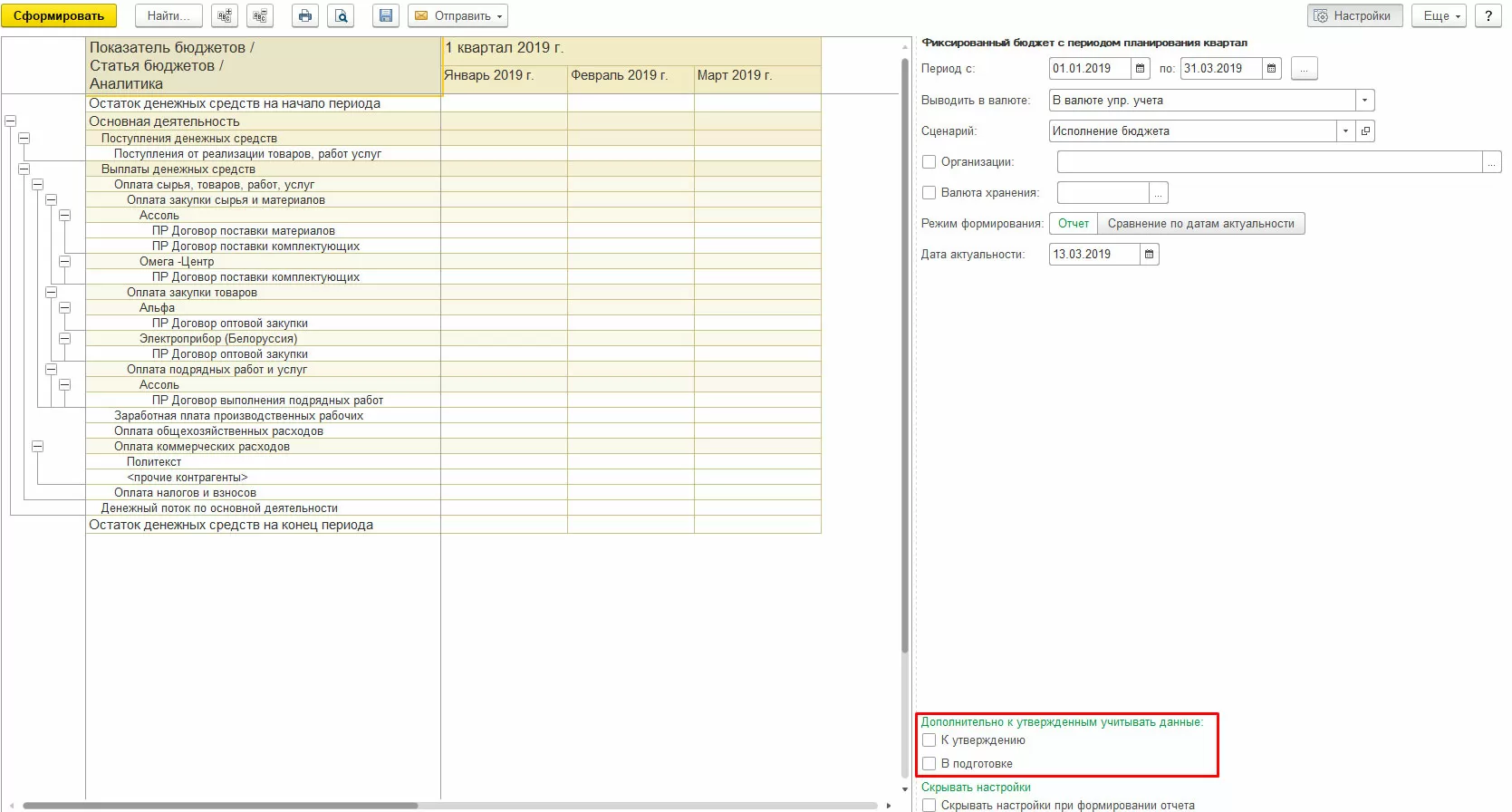This screenshot has height=812, width=1512.
Task: Click the Настройки button
Action: point(1353,15)
